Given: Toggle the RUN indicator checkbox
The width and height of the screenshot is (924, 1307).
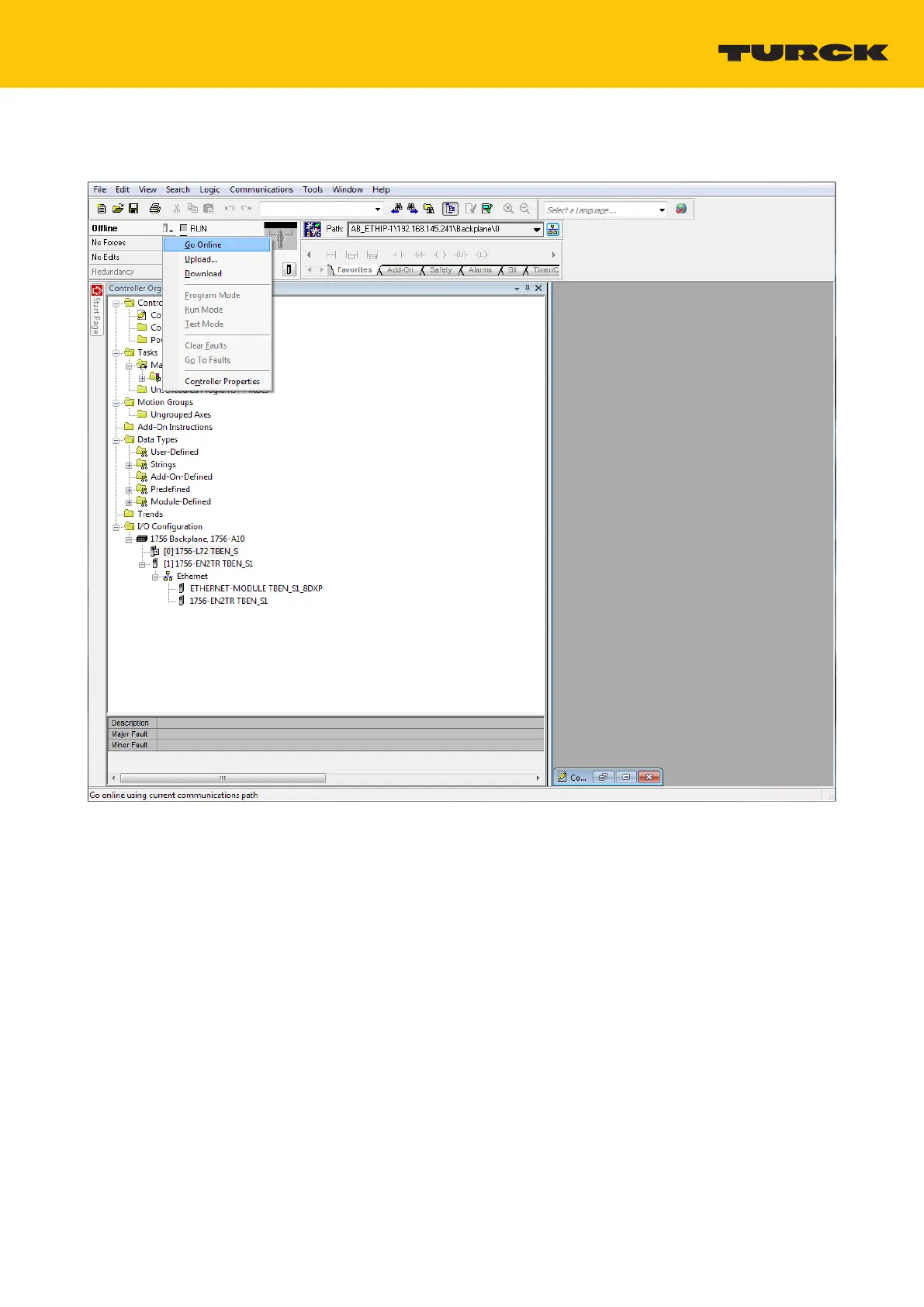Looking at the screenshot, I should point(184,229).
